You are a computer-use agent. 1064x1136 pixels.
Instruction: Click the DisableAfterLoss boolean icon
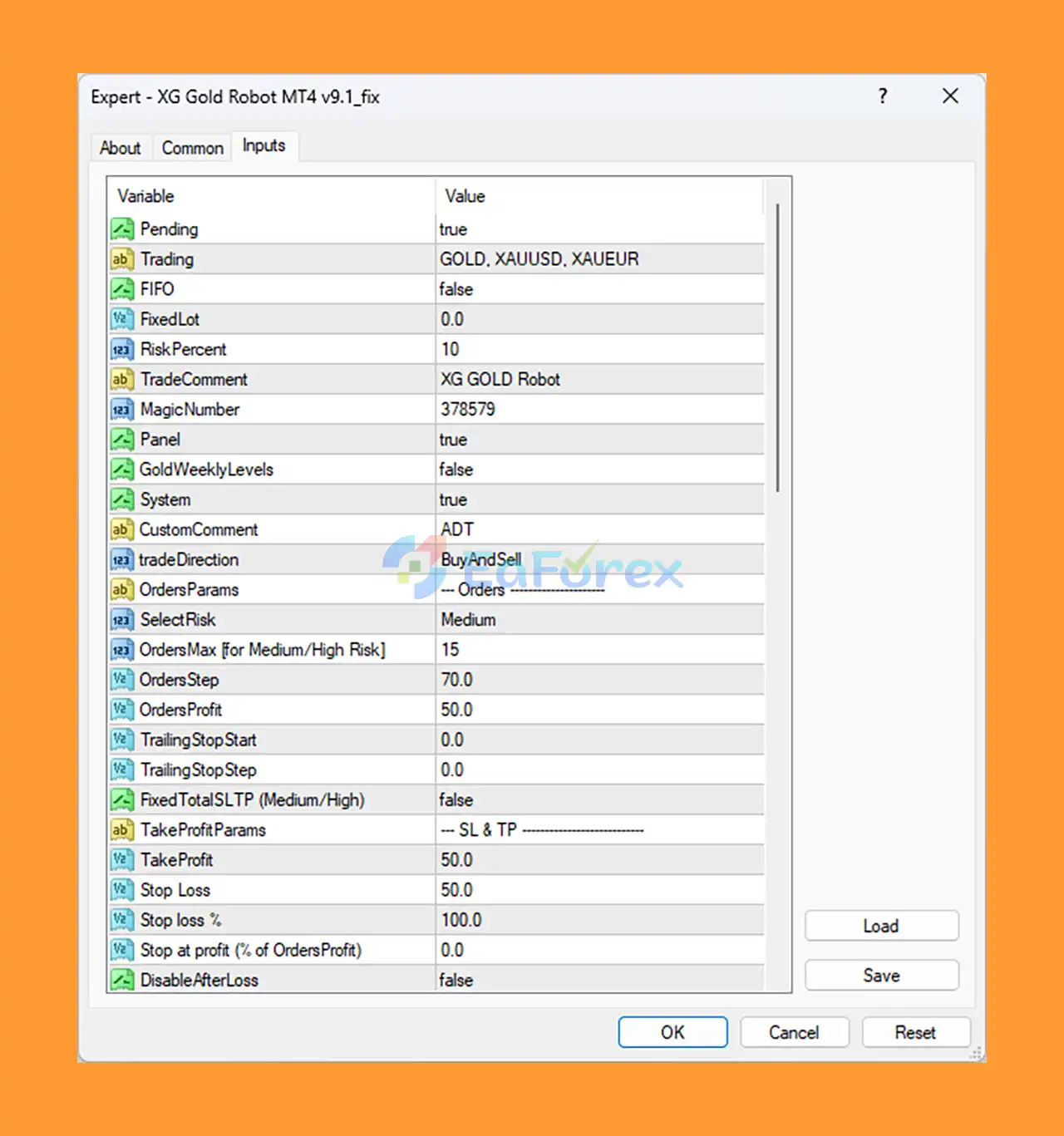(x=122, y=980)
